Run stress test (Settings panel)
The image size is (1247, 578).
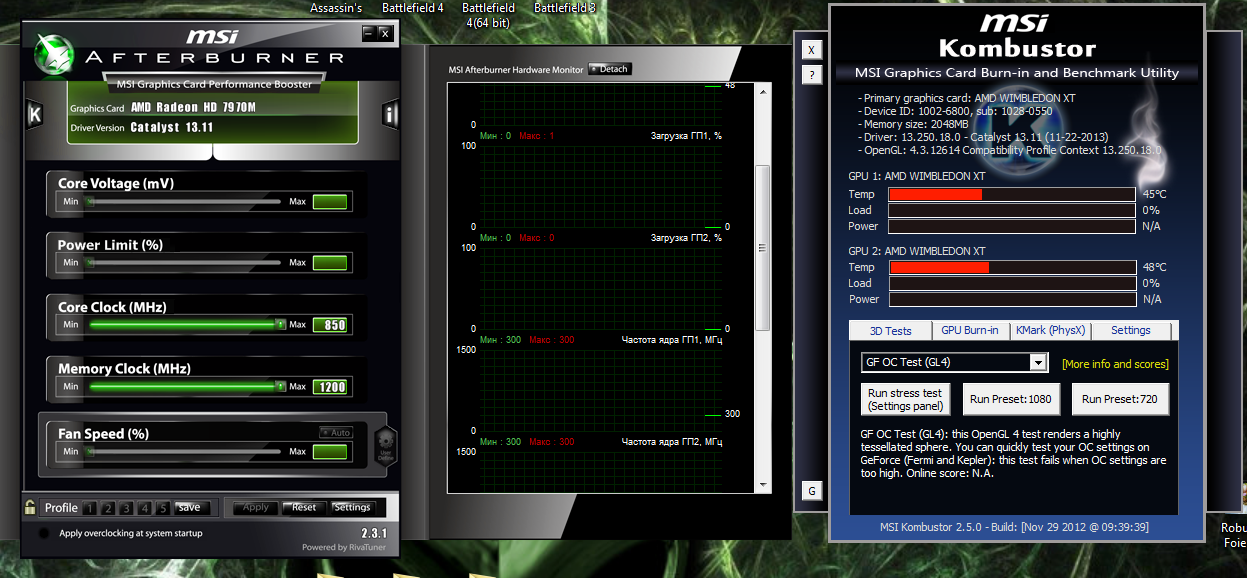coord(905,399)
